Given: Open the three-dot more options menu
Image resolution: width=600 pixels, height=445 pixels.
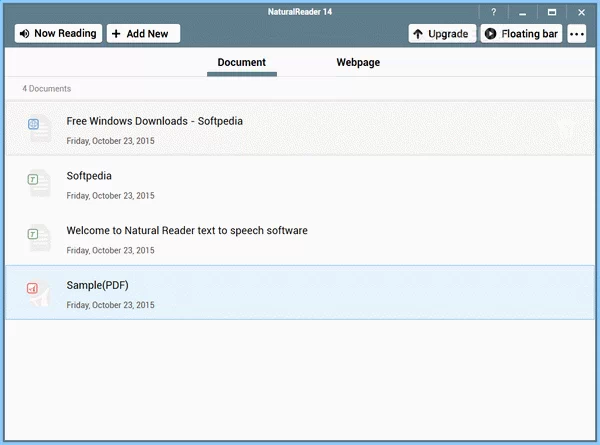Looking at the screenshot, I should [576, 34].
